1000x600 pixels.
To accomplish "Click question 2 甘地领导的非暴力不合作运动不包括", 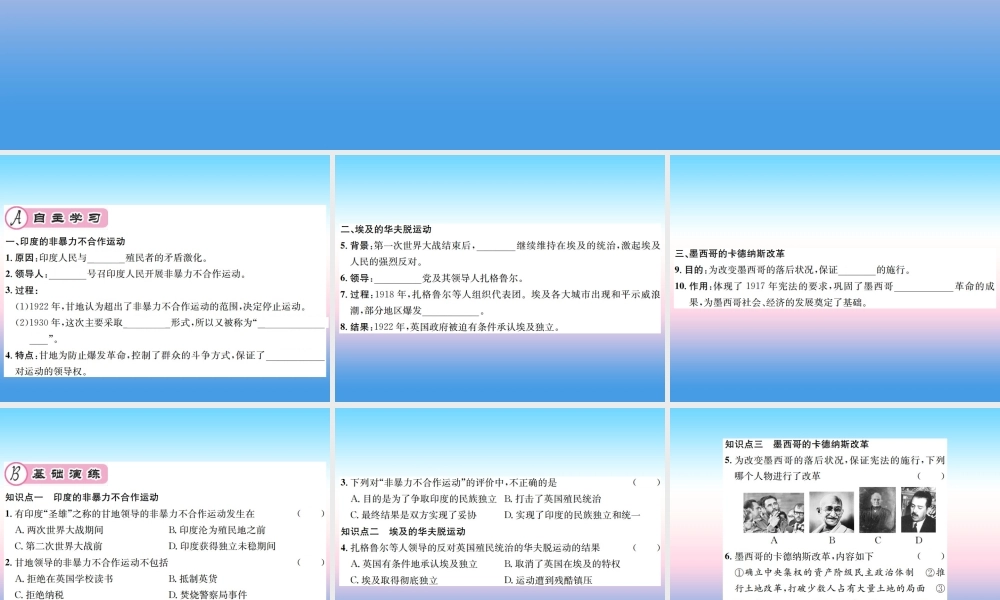I will click(x=87, y=562).
